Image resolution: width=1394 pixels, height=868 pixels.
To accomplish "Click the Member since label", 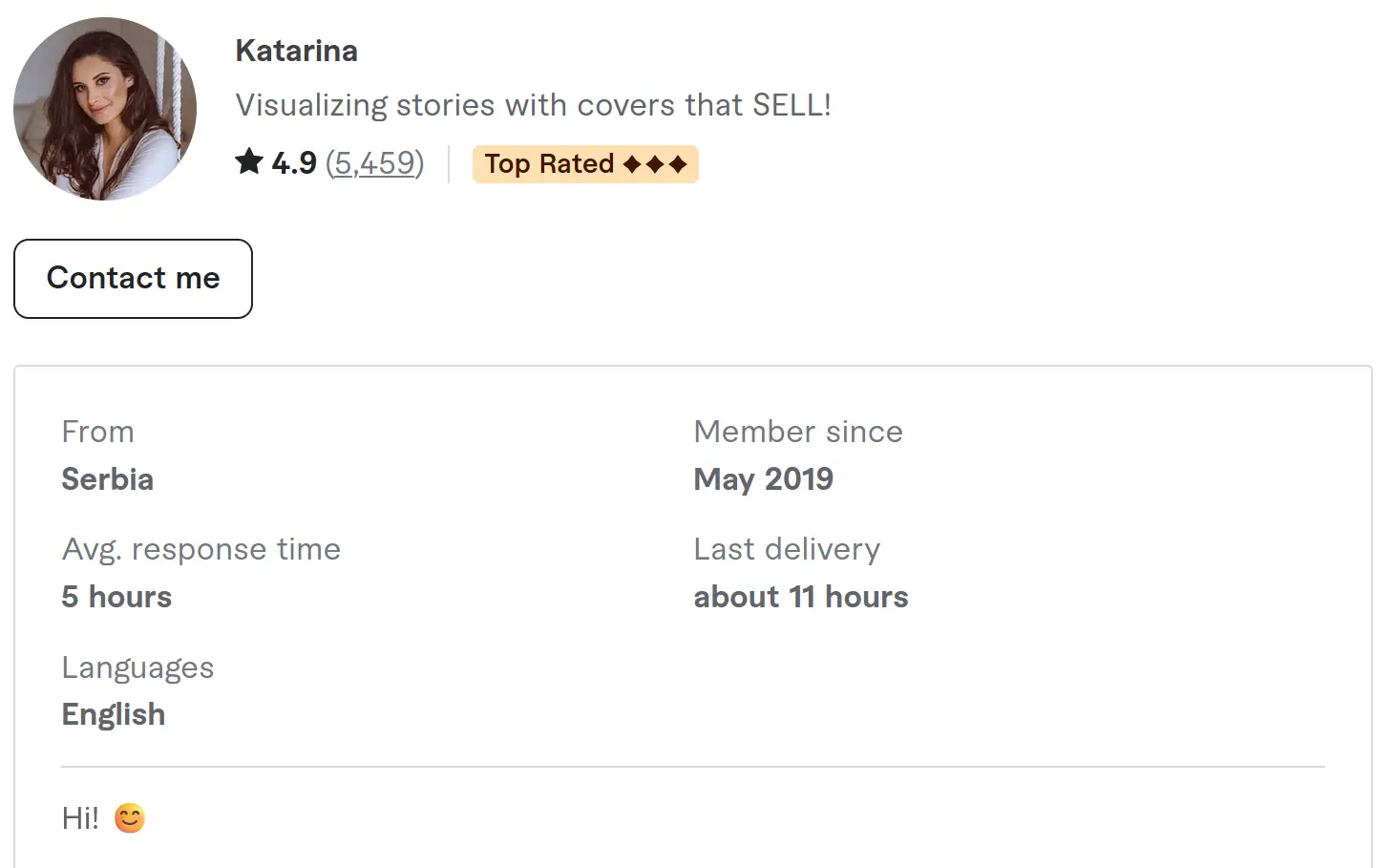I will click(x=797, y=432).
